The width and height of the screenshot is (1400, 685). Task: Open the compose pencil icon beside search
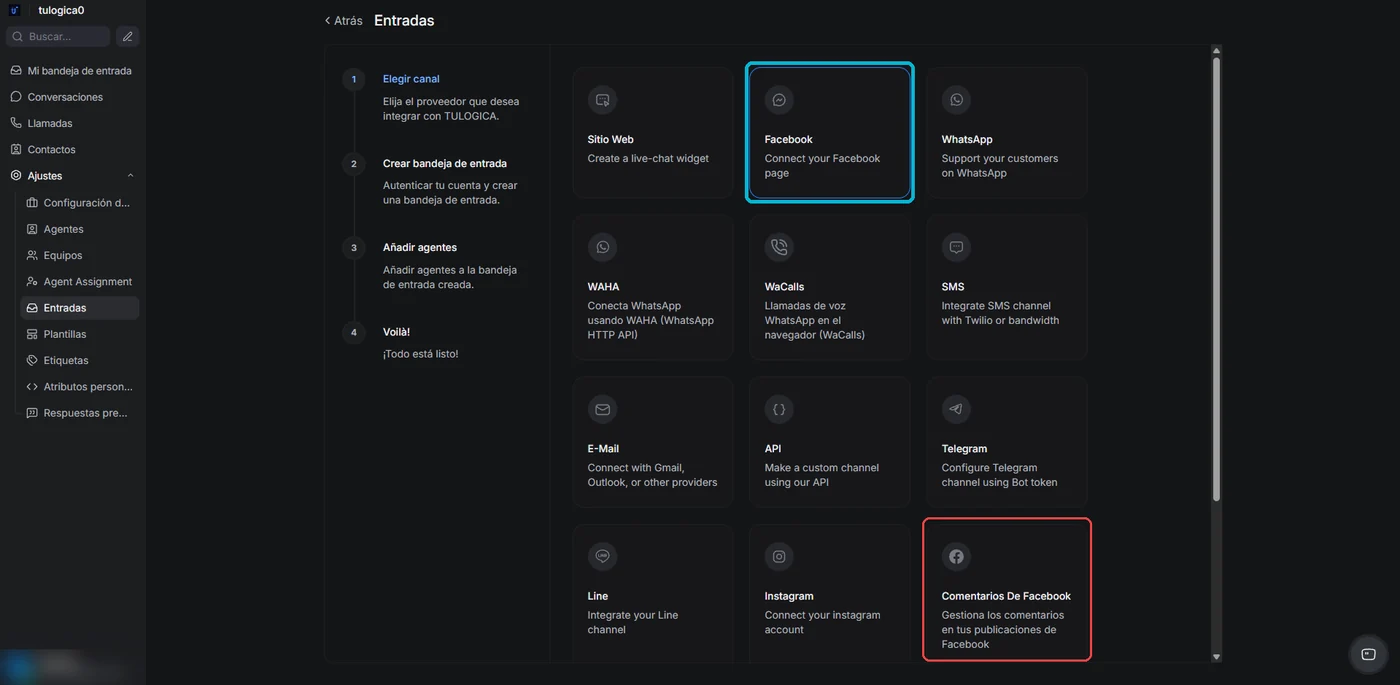(x=127, y=36)
